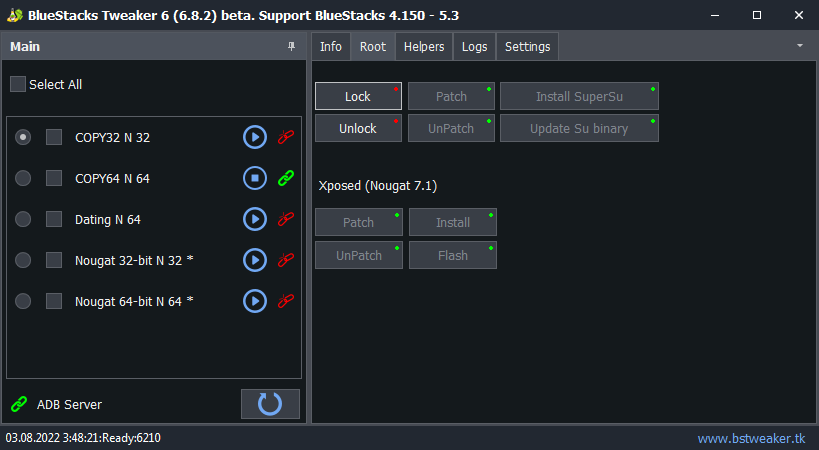Click the green link icon for COPY64
The height and width of the screenshot is (450, 819).
pyautogui.click(x=286, y=178)
